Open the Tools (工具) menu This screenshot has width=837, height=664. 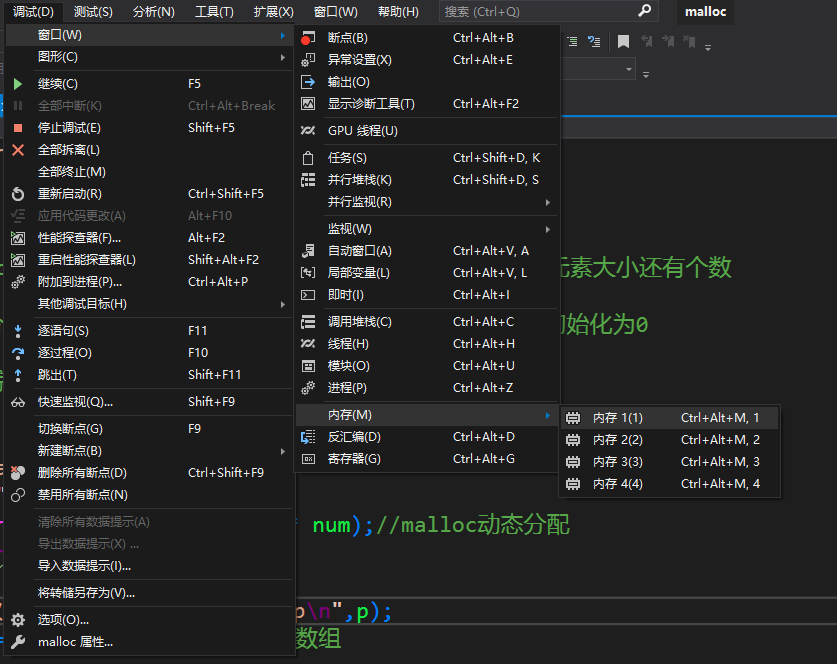coord(214,12)
